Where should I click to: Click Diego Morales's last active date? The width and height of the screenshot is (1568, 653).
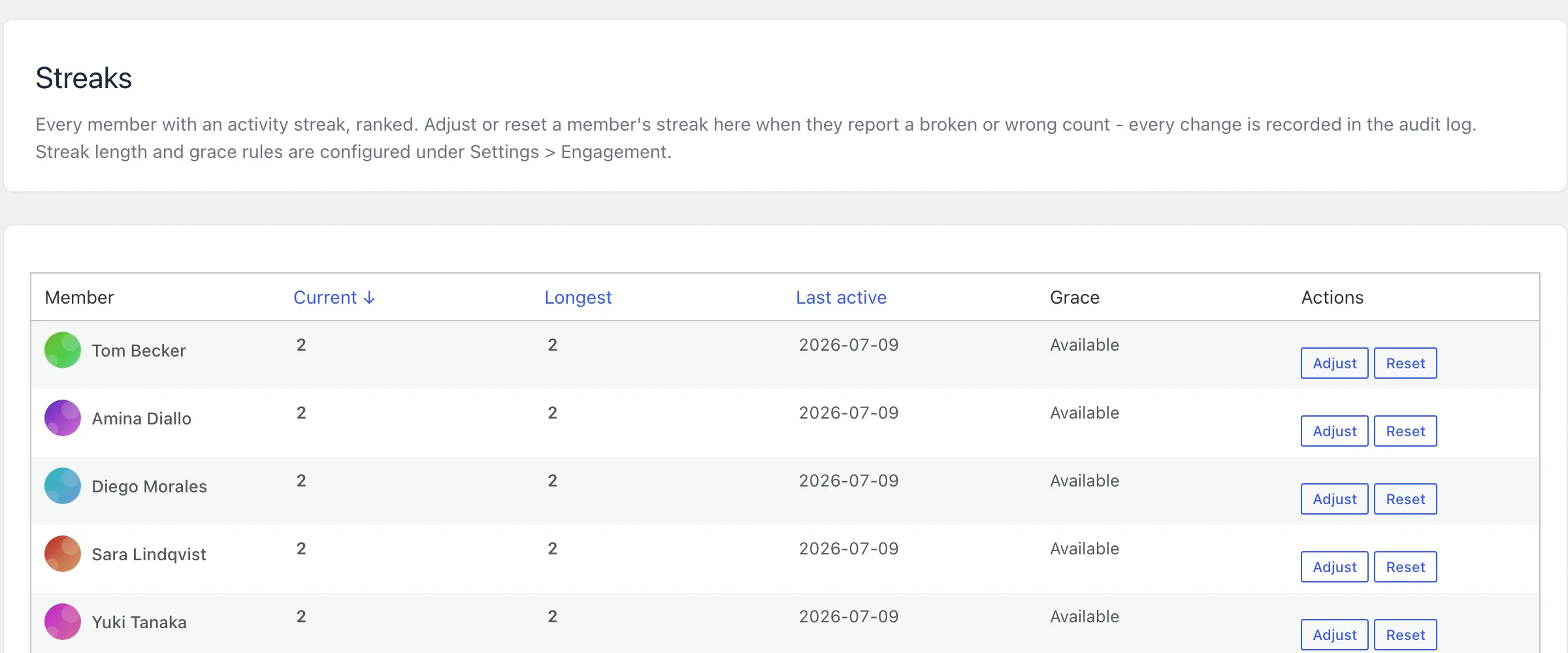[x=849, y=481]
